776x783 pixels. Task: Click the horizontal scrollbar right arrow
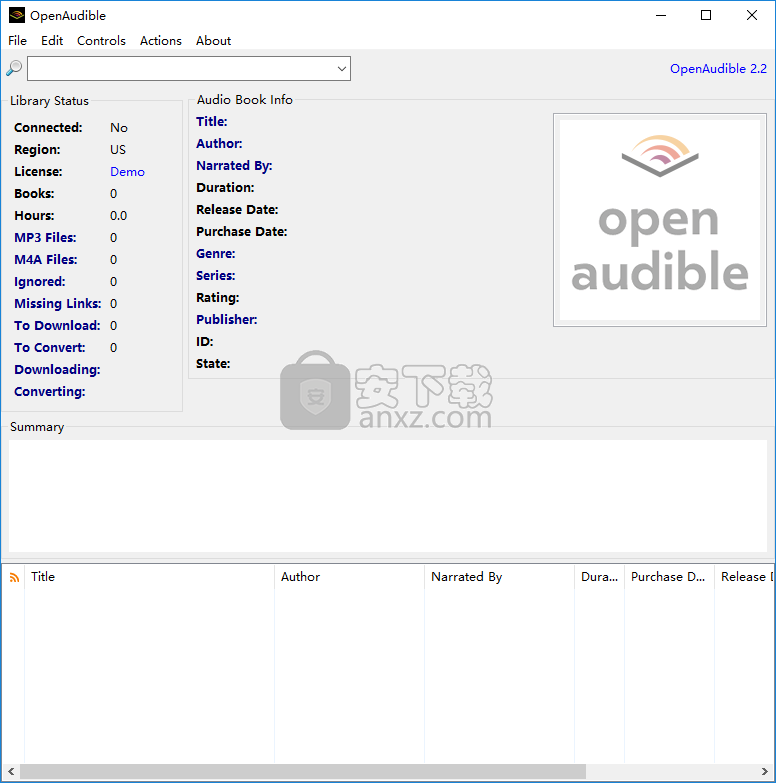click(x=765, y=772)
